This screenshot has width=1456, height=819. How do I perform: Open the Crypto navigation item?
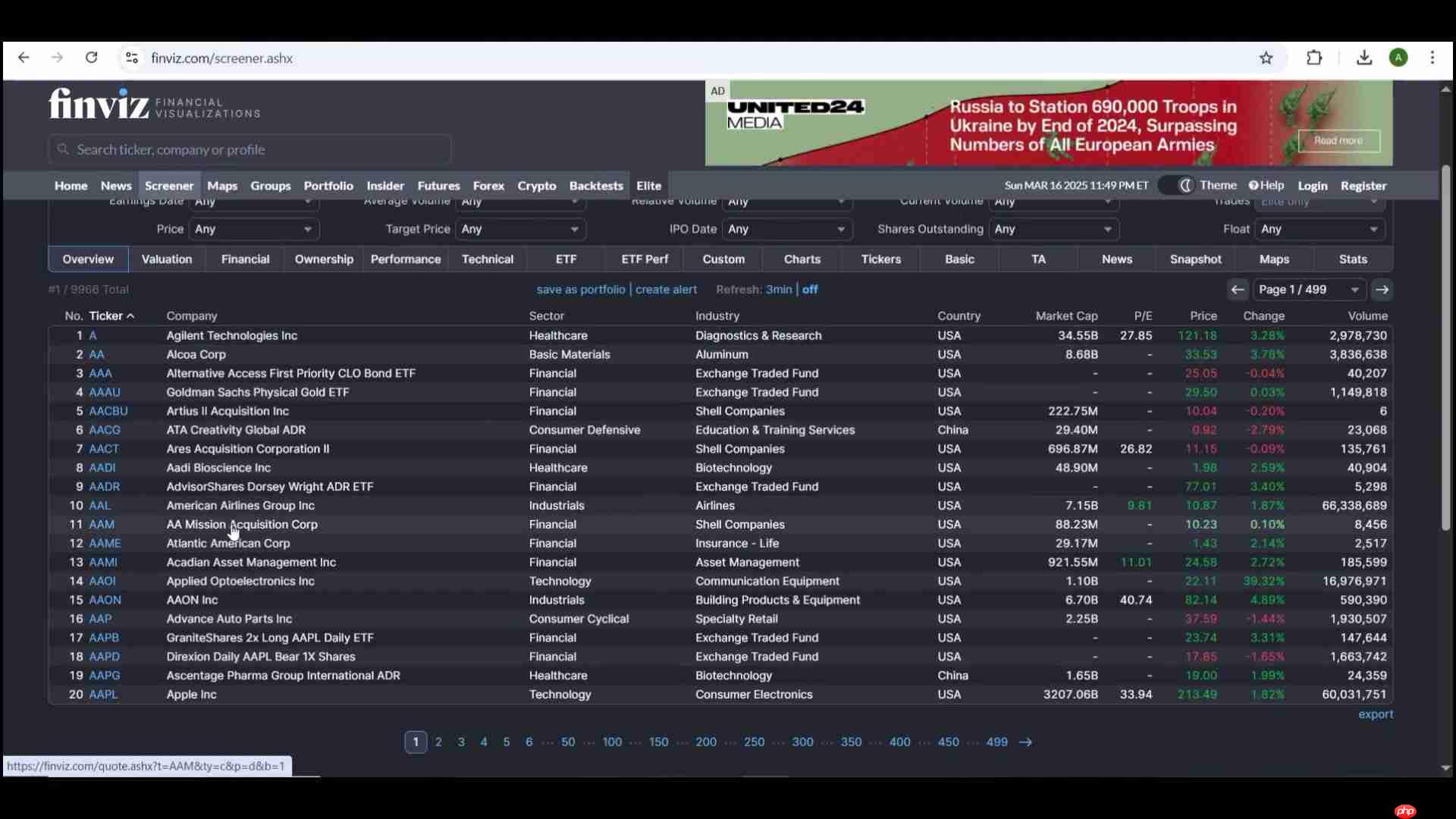point(537,186)
